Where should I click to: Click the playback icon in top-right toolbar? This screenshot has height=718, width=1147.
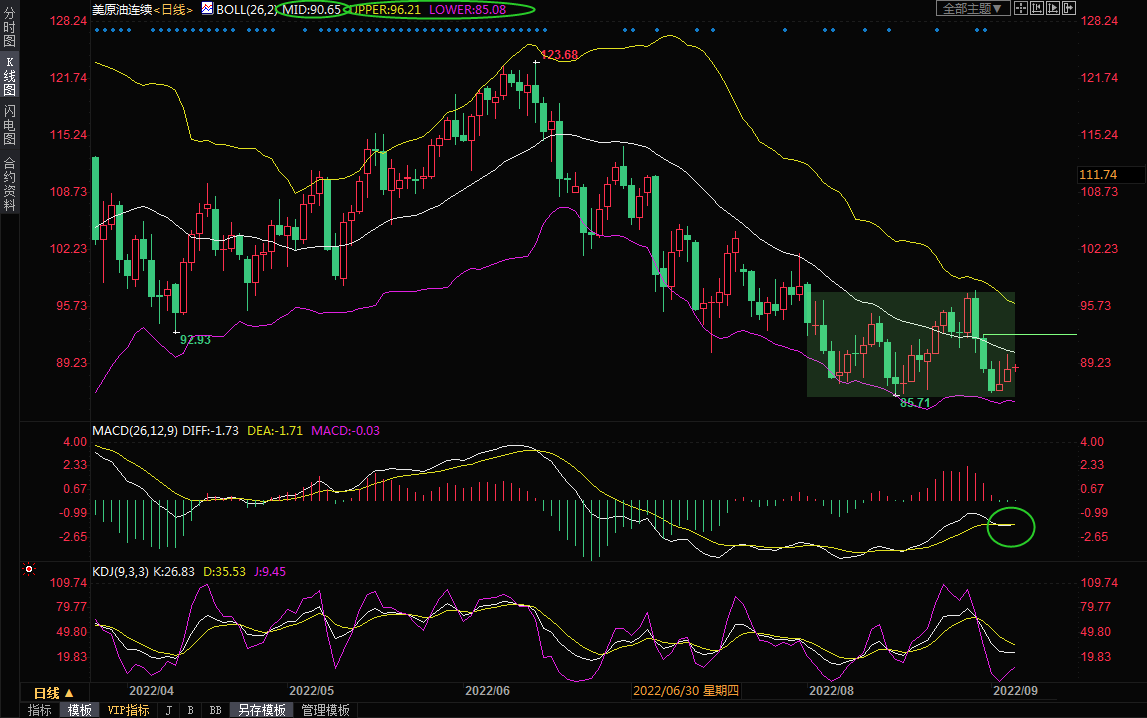(x=1054, y=8)
